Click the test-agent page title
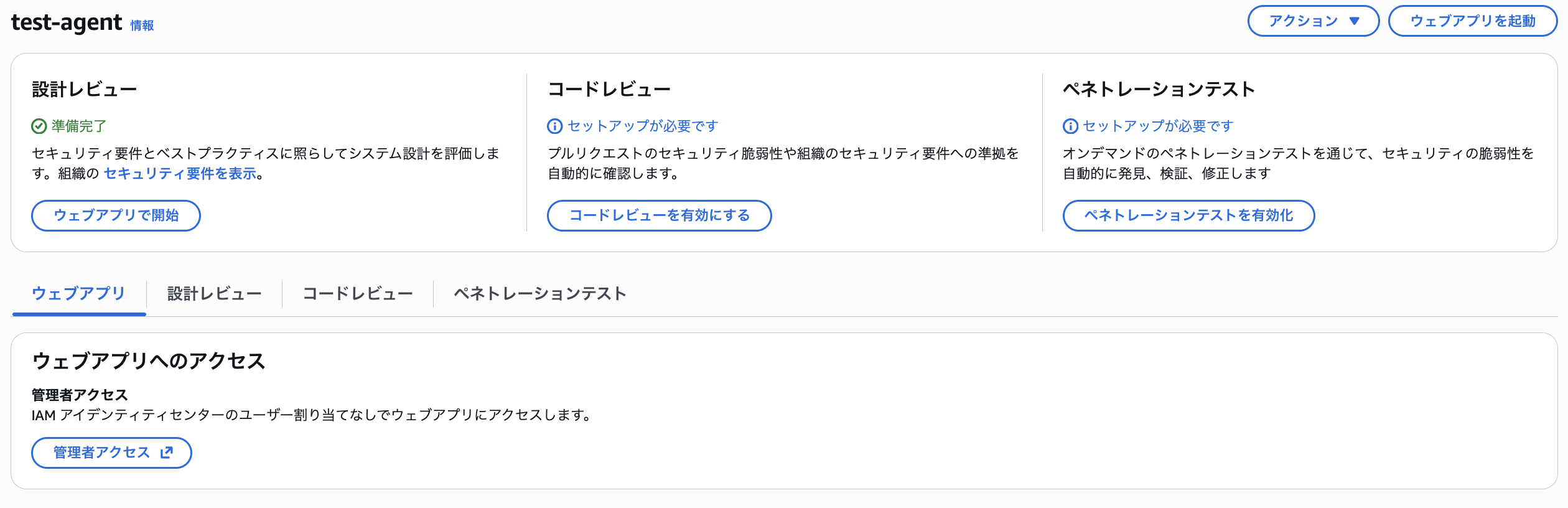1568x508 pixels. [x=67, y=22]
